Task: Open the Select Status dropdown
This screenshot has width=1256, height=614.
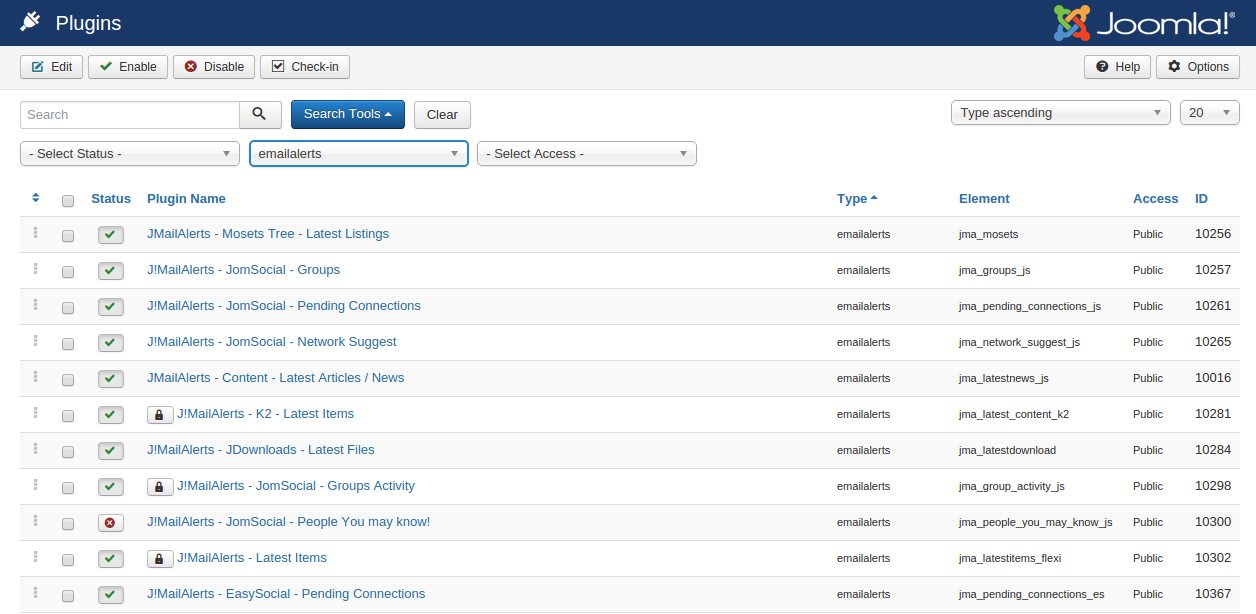Action: pyautogui.click(x=130, y=154)
